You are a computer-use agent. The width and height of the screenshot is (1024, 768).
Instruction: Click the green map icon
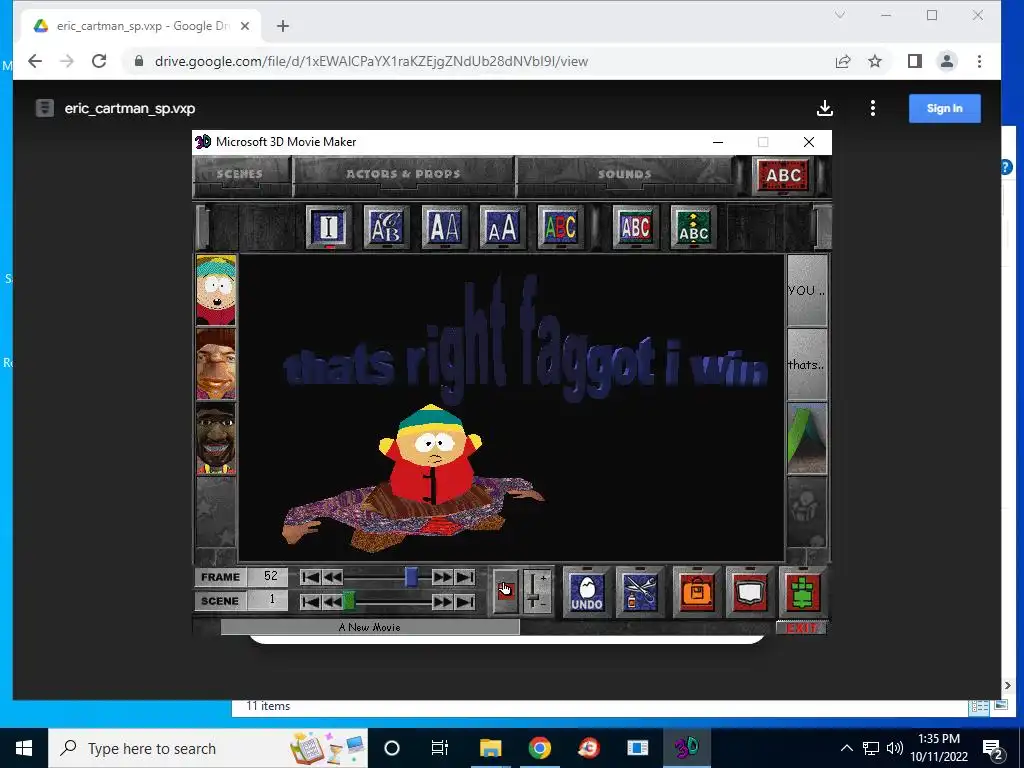[x=803, y=592]
